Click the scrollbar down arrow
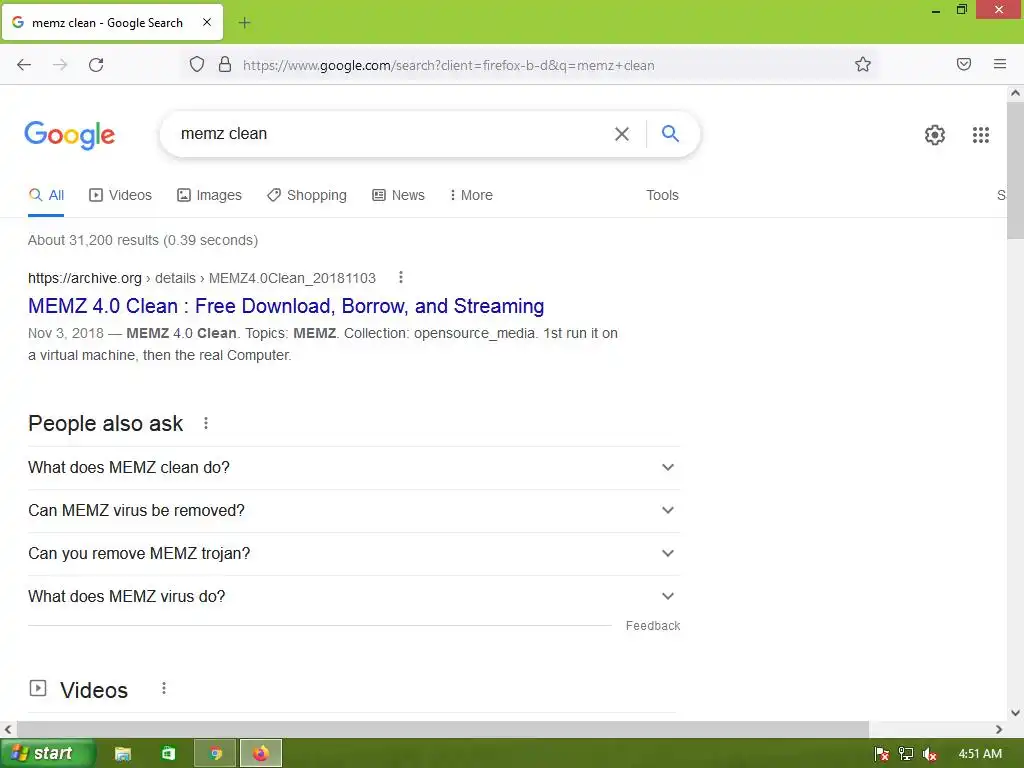Image resolution: width=1024 pixels, height=768 pixels. click(x=1015, y=713)
